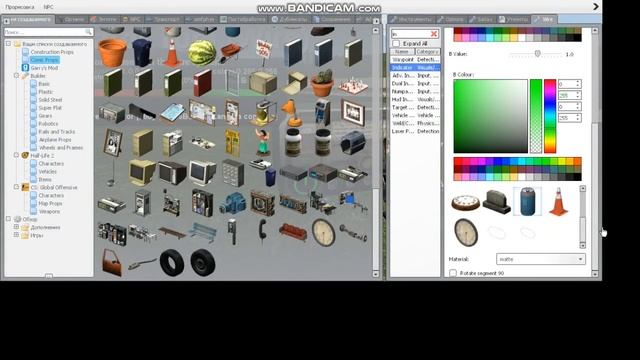
Task: Select the Laser P... Detection tool row
Action: coord(415,131)
